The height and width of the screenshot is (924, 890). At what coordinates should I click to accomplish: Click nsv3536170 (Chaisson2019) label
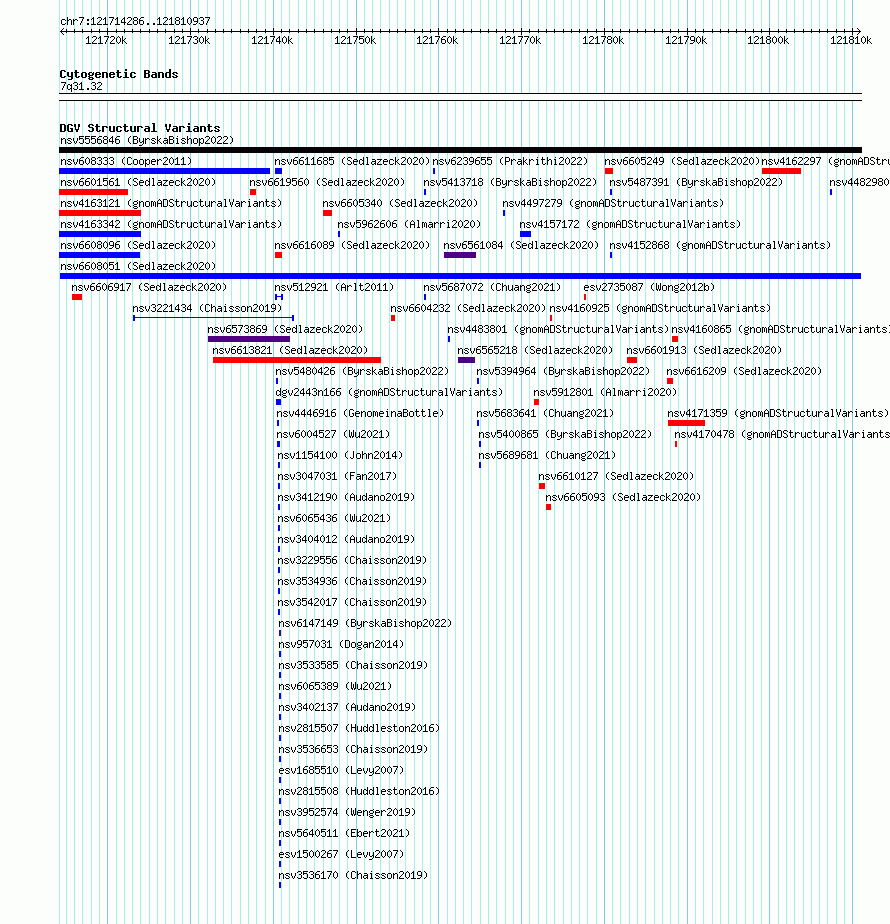click(x=353, y=875)
